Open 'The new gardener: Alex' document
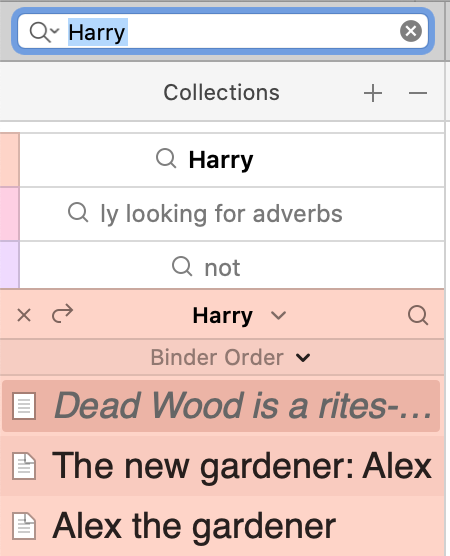 pos(222,466)
